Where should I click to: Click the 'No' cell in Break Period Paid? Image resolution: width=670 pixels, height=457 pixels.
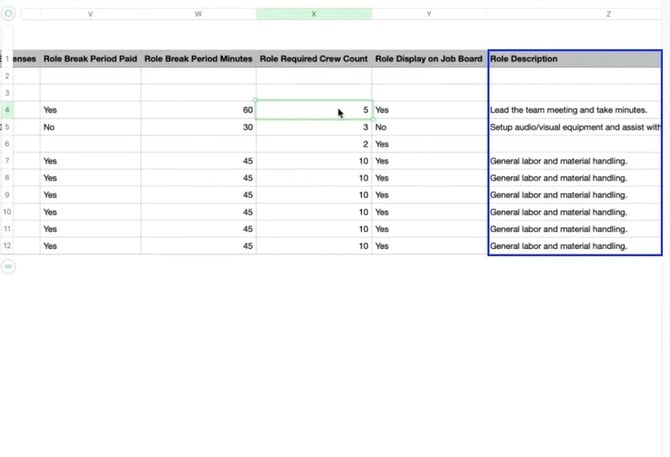90,127
